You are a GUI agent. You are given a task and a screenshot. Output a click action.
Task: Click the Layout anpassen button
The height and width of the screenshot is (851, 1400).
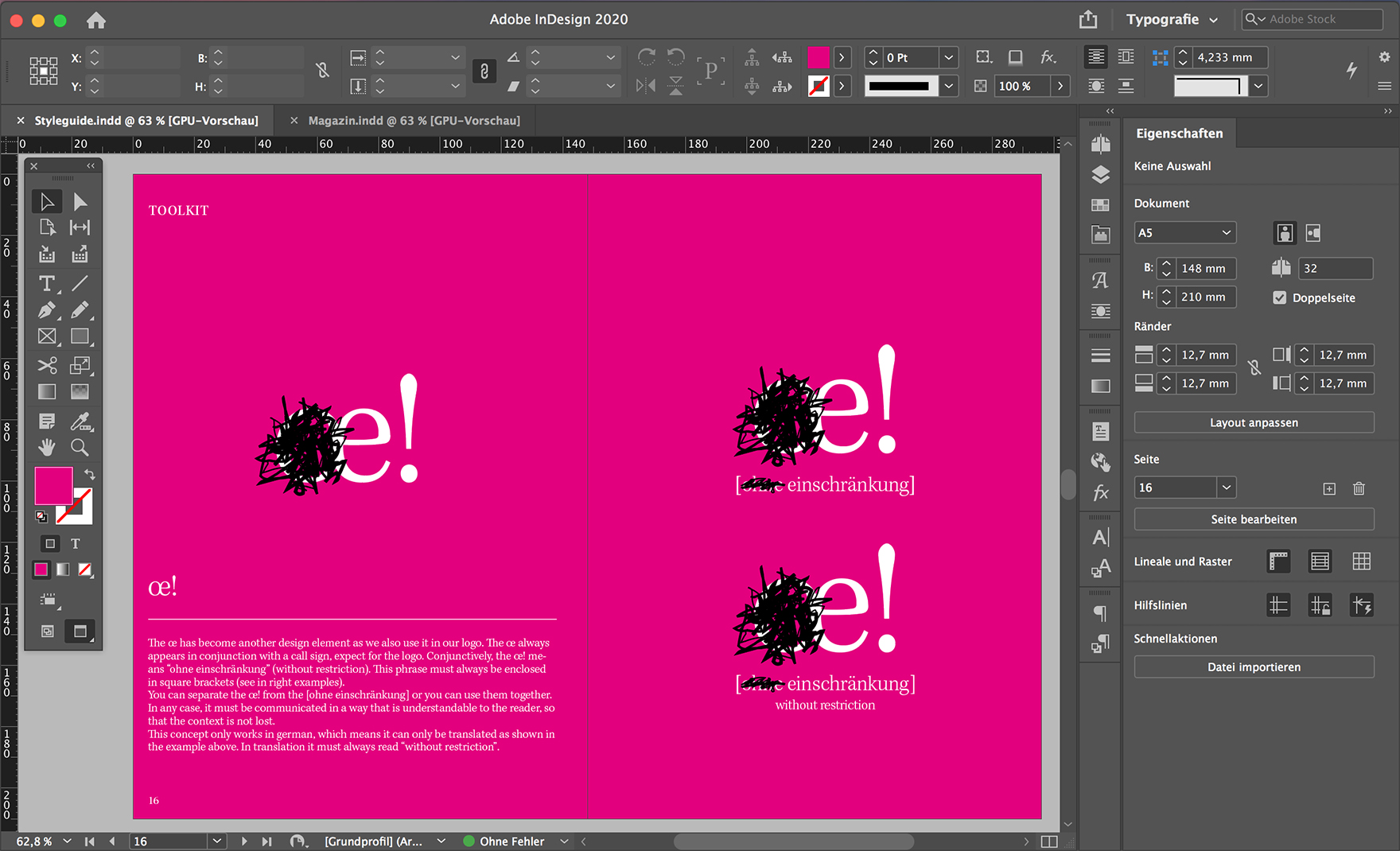click(x=1254, y=422)
